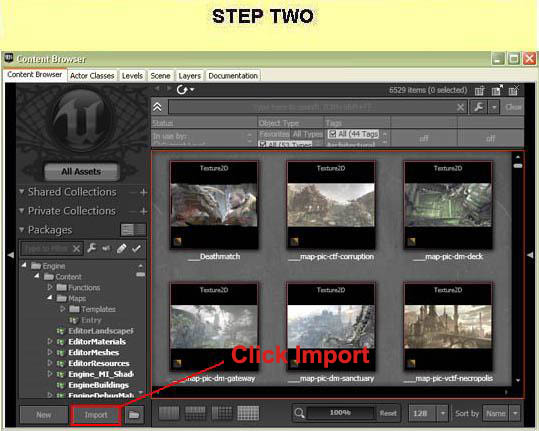This screenshot has height=431, width=539.
Task: Collapse the left panel with the arrow
Action: click(x=11, y=255)
